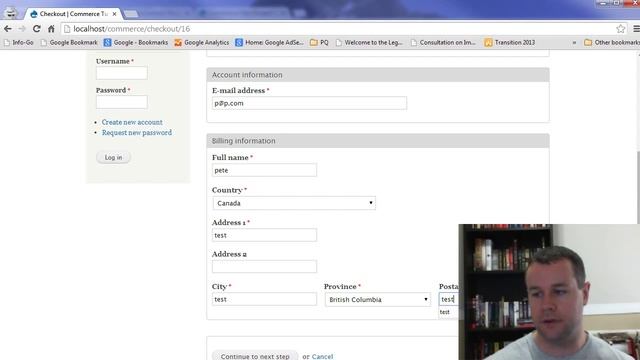Edit the E-mail address field
This screenshot has width=640, height=360.
pyautogui.click(x=309, y=103)
